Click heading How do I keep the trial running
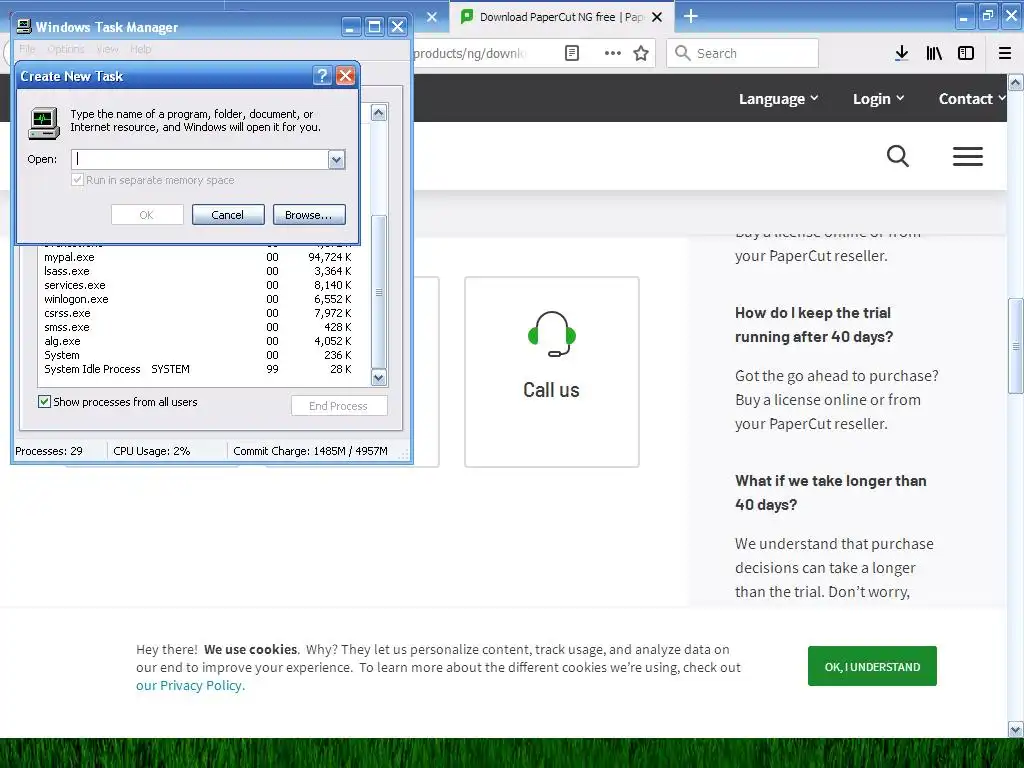 click(814, 325)
